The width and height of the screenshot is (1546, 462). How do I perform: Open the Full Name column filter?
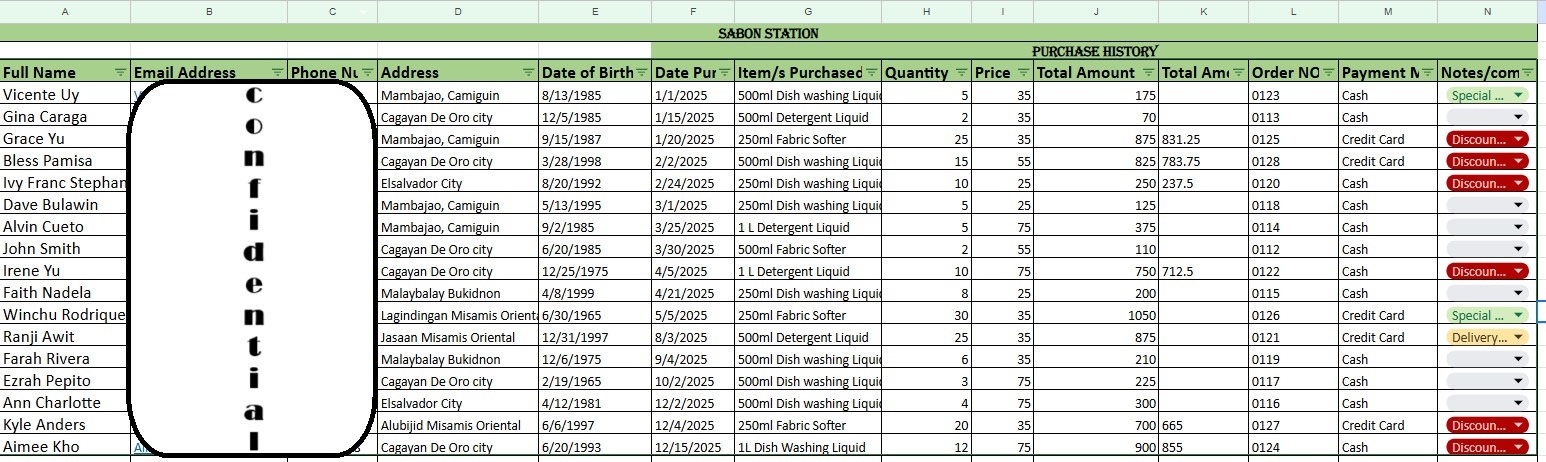[121, 72]
